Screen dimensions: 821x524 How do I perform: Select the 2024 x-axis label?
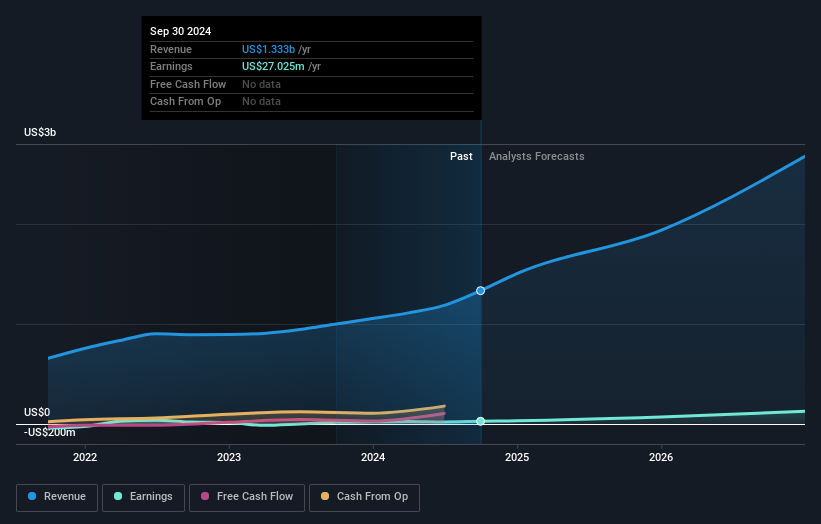tap(373, 458)
